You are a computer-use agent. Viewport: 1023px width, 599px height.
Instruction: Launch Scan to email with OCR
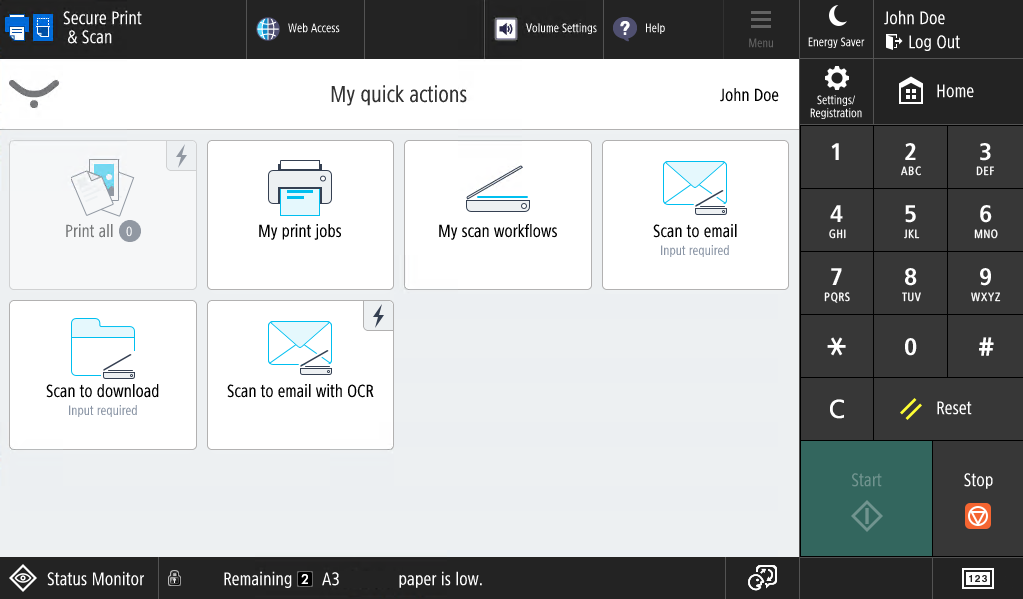tap(300, 375)
